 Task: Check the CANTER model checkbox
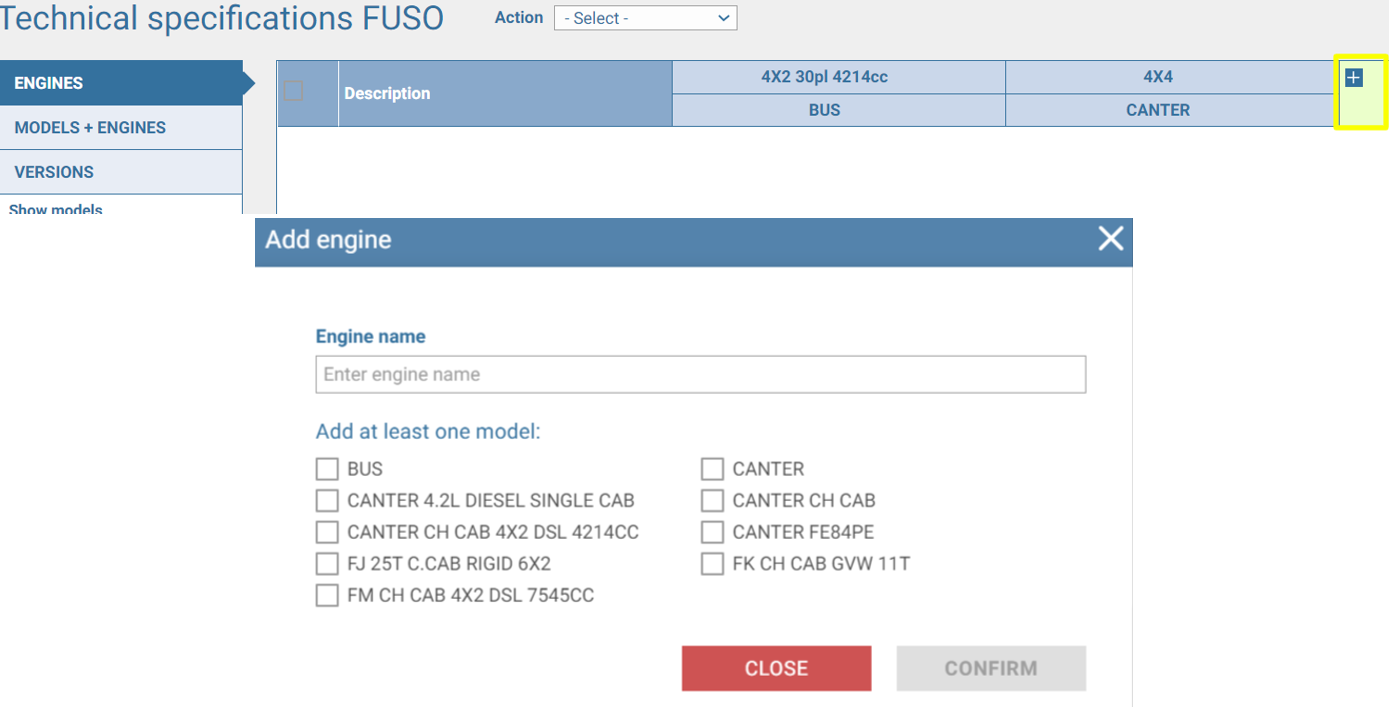[712, 469]
